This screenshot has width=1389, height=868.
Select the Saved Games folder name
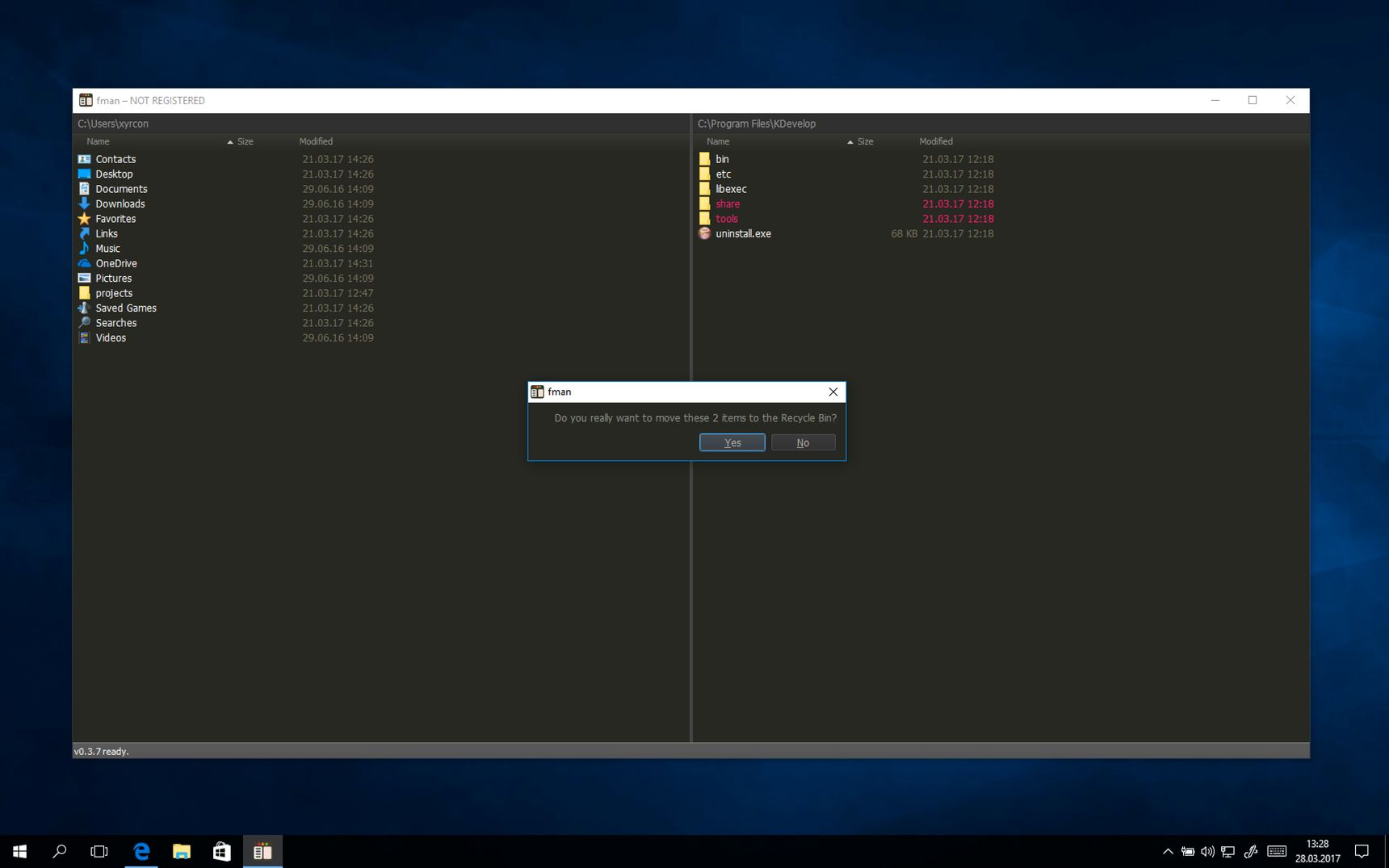click(x=126, y=308)
